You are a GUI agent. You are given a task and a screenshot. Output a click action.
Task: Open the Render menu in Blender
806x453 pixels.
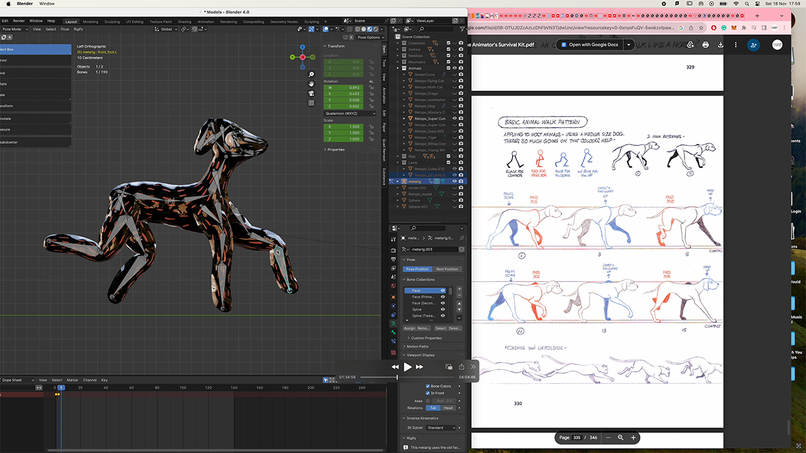pos(18,20)
